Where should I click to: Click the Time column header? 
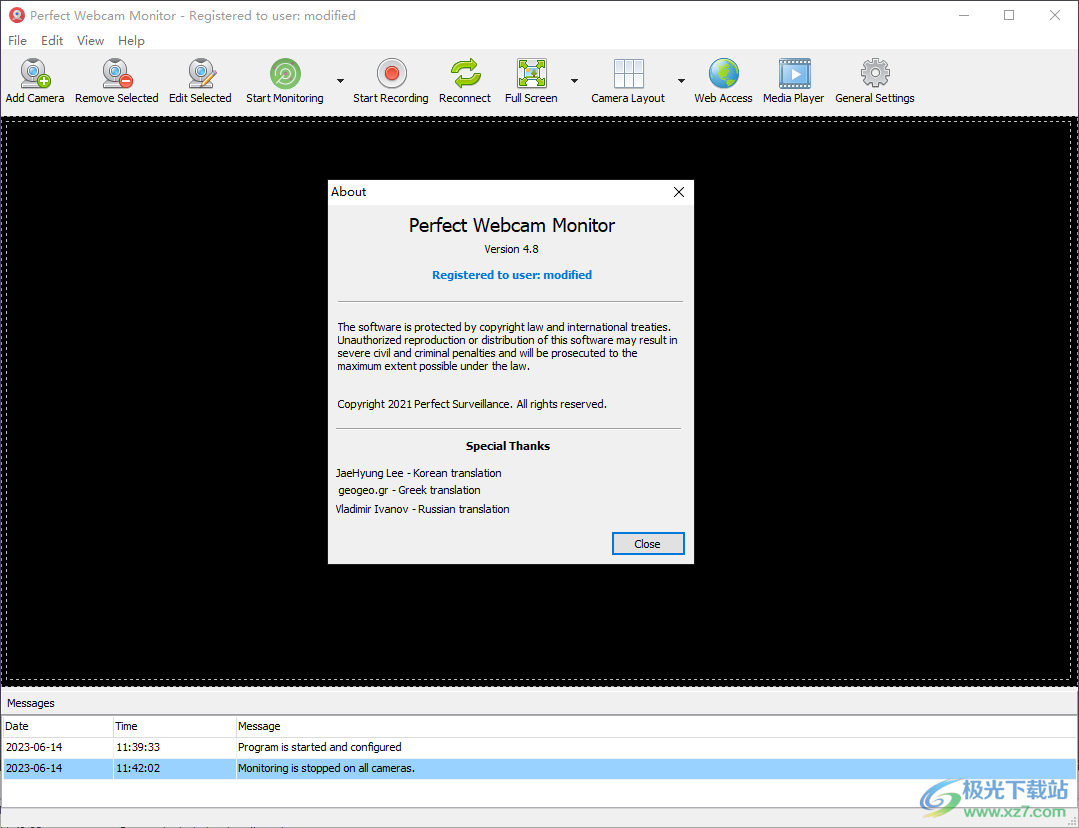[x=175, y=726]
